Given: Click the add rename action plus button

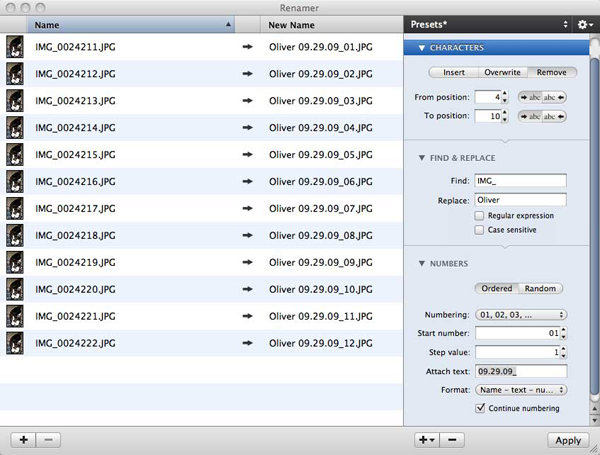Looking at the screenshot, I should (426, 440).
